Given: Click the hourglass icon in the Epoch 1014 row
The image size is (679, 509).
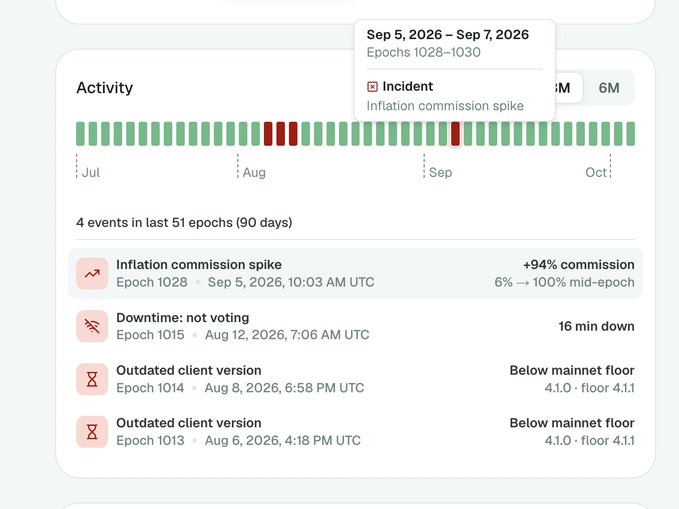Looking at the screenshot, I should (x=92, y=379).
